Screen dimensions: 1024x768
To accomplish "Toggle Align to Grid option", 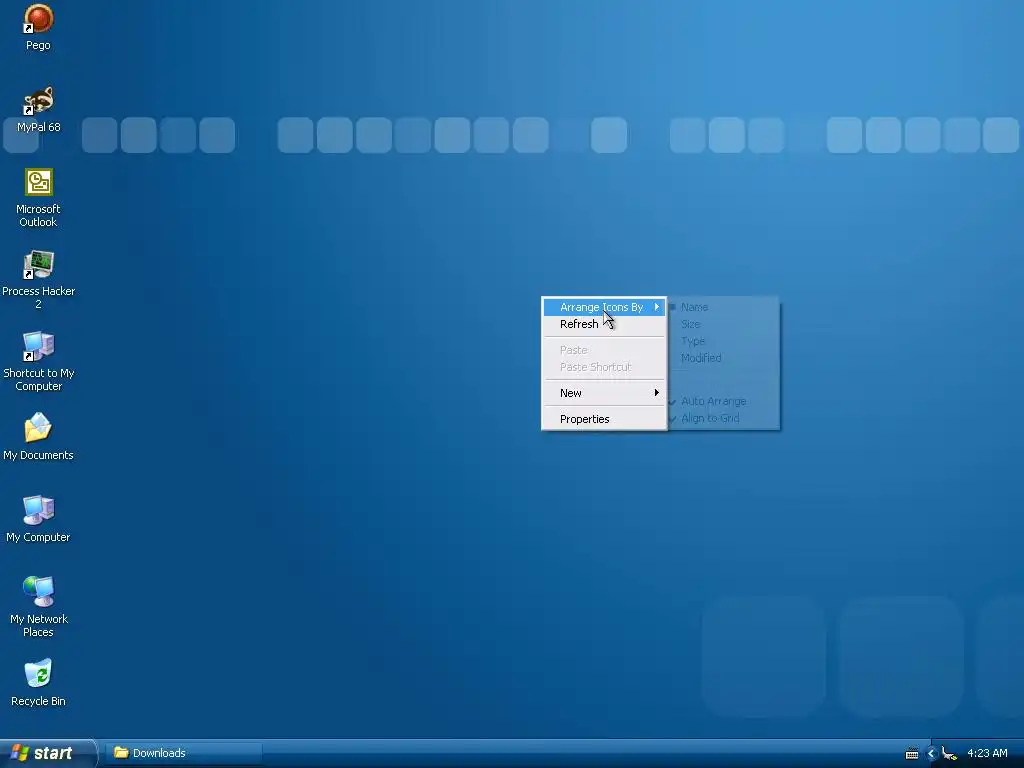I will tap(724, 418).
